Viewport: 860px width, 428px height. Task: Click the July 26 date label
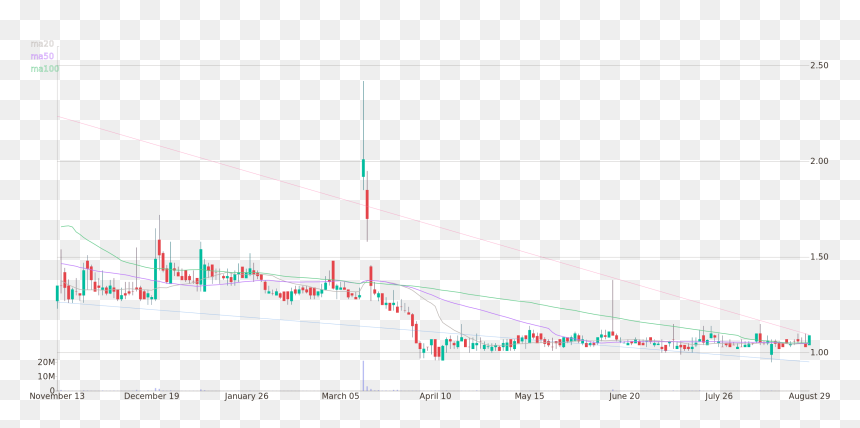[x=718, y=396]
